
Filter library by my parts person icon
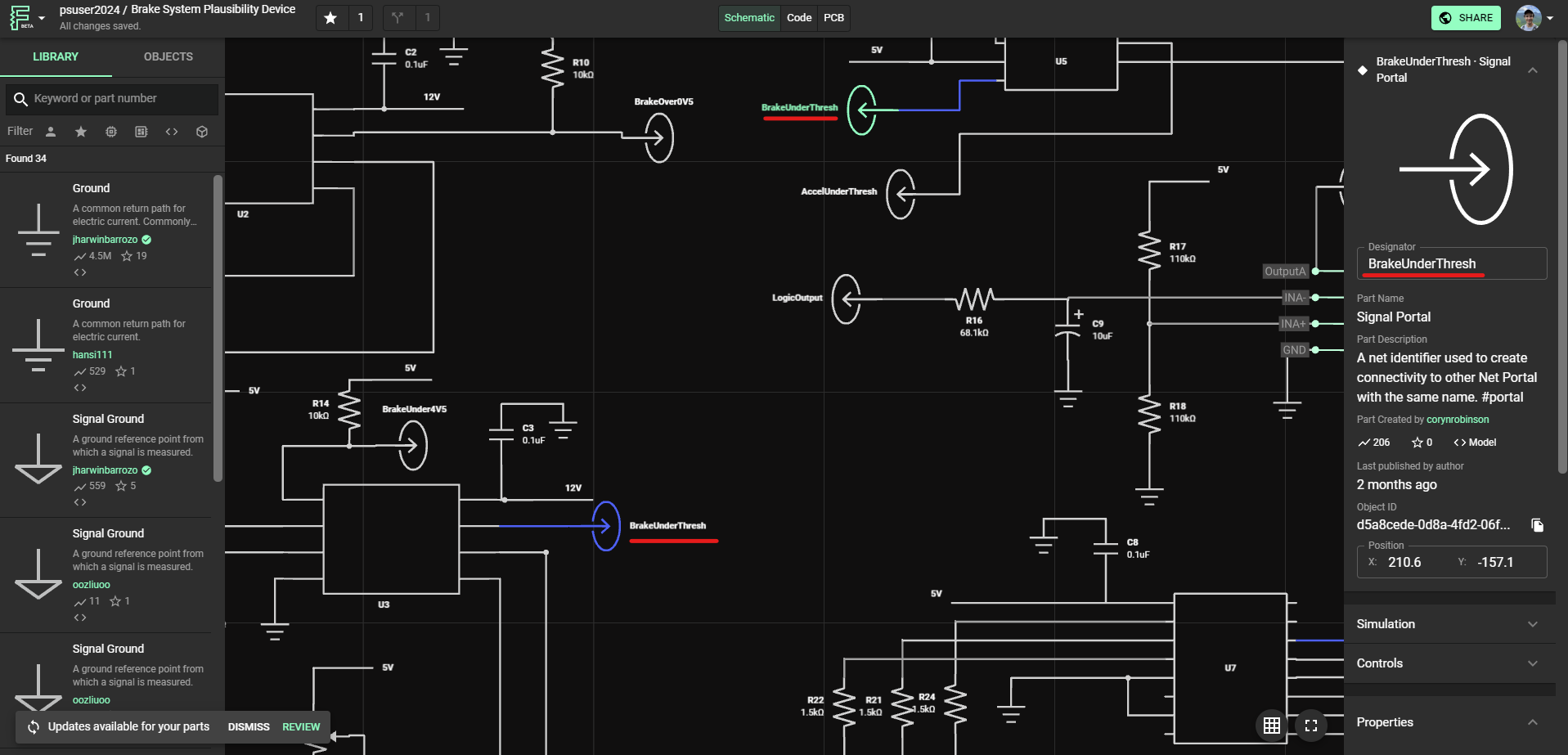[x=51, y=132]
